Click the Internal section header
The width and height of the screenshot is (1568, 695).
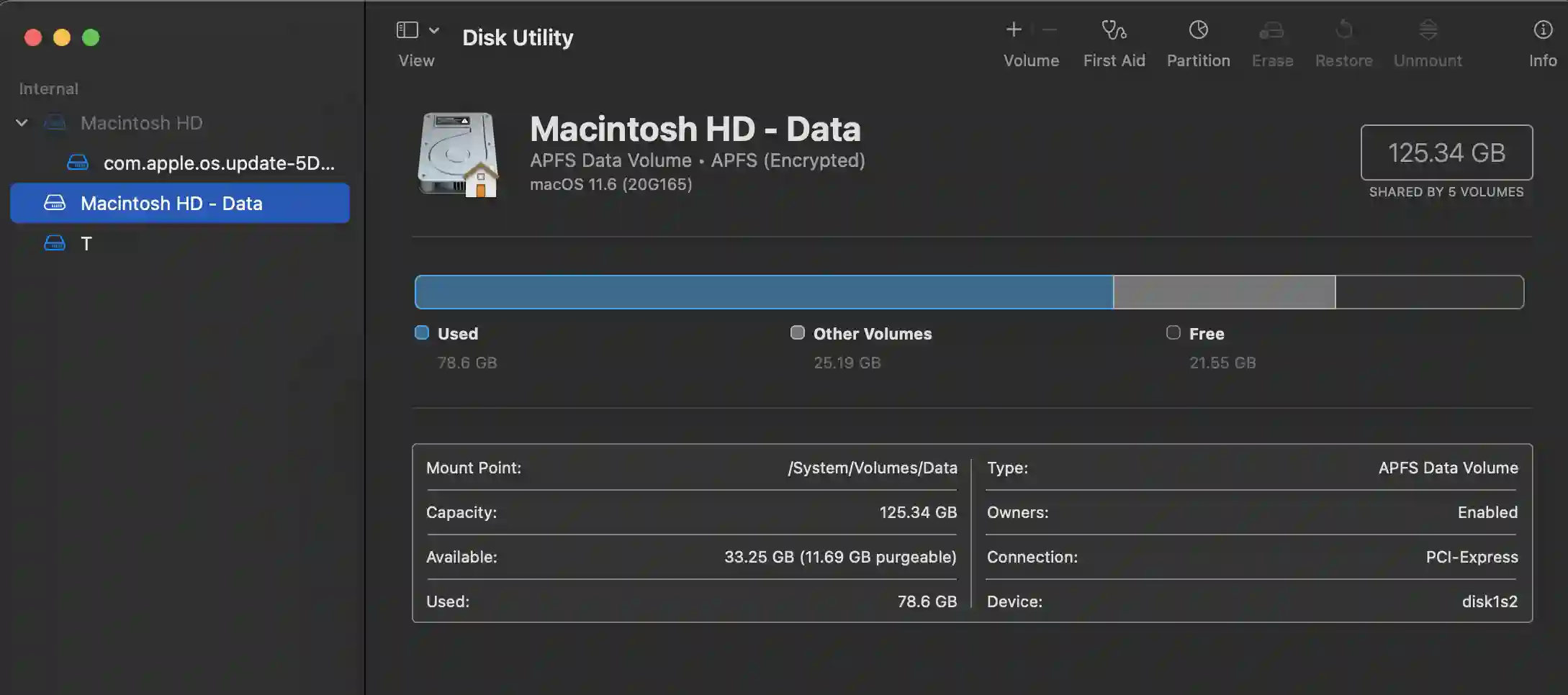pos(48,88)
